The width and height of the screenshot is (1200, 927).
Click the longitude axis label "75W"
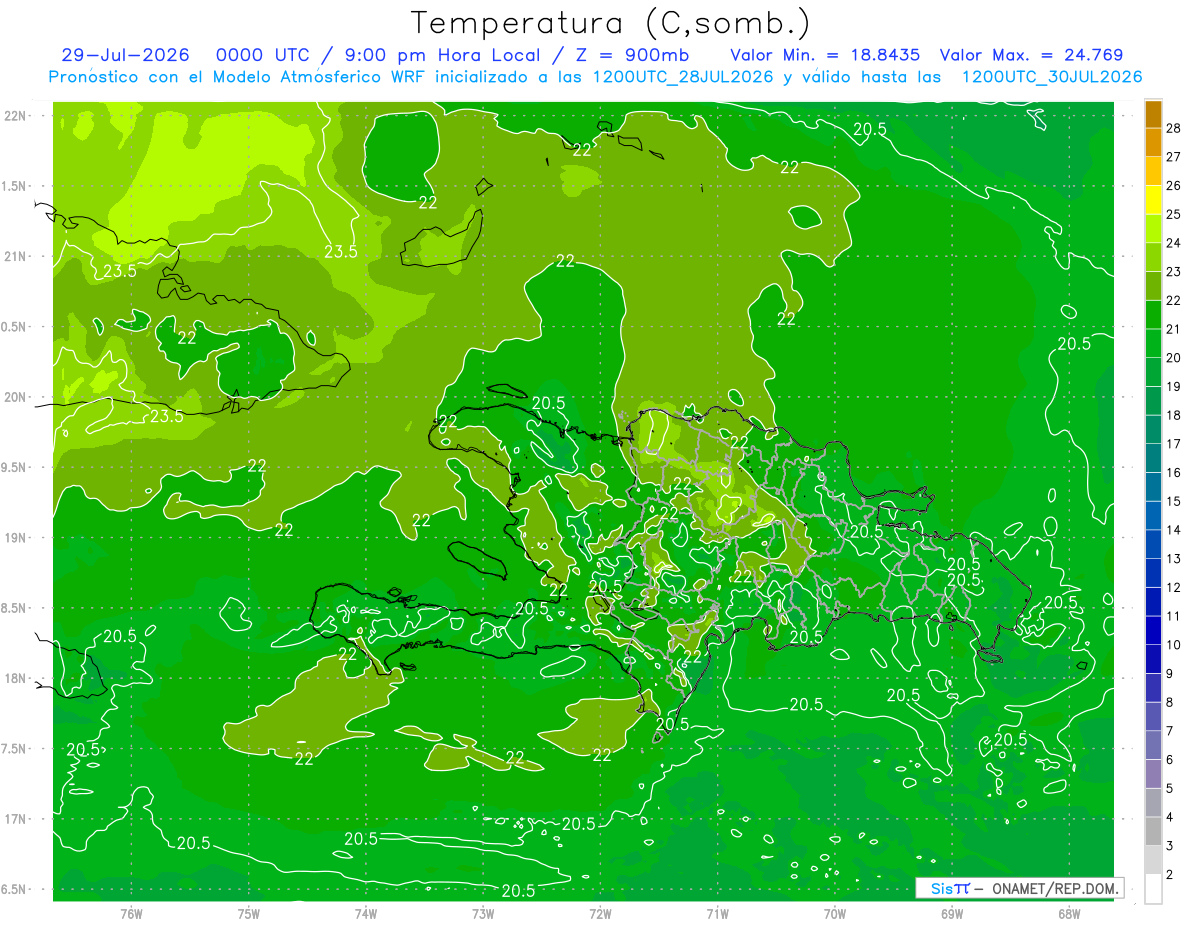tap(249, 914)
